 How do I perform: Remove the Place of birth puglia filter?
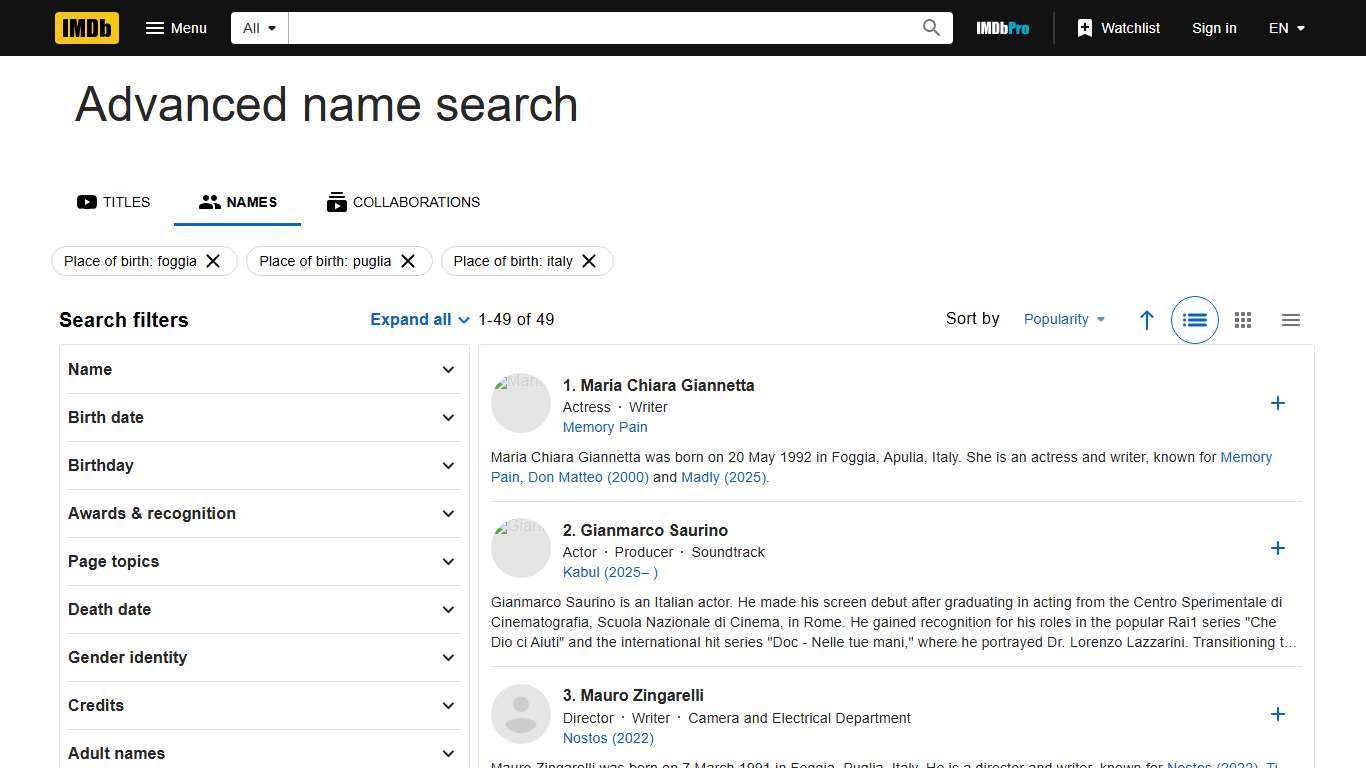[x=408, y=261]
